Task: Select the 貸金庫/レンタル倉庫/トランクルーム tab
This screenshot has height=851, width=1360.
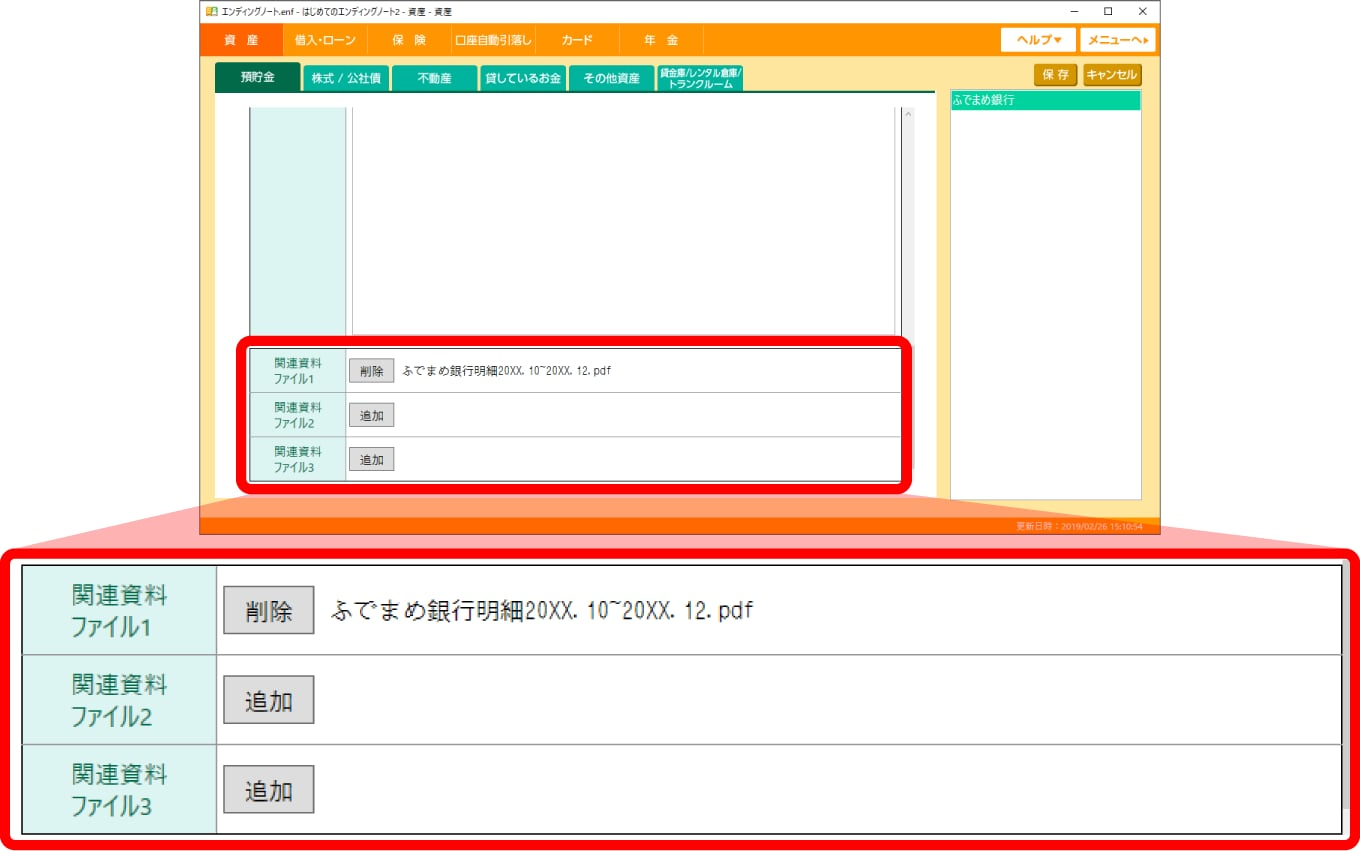Action: (x=699, y=78)
